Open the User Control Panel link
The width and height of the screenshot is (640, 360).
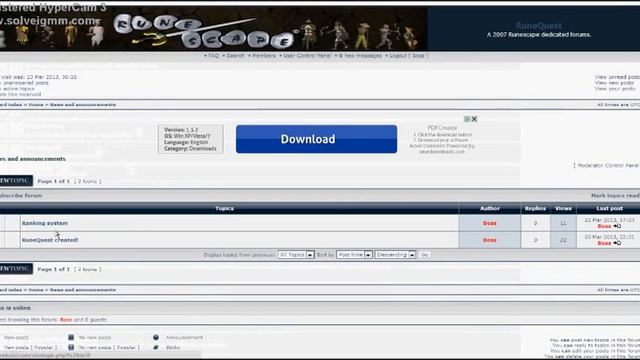pos(307,56)
